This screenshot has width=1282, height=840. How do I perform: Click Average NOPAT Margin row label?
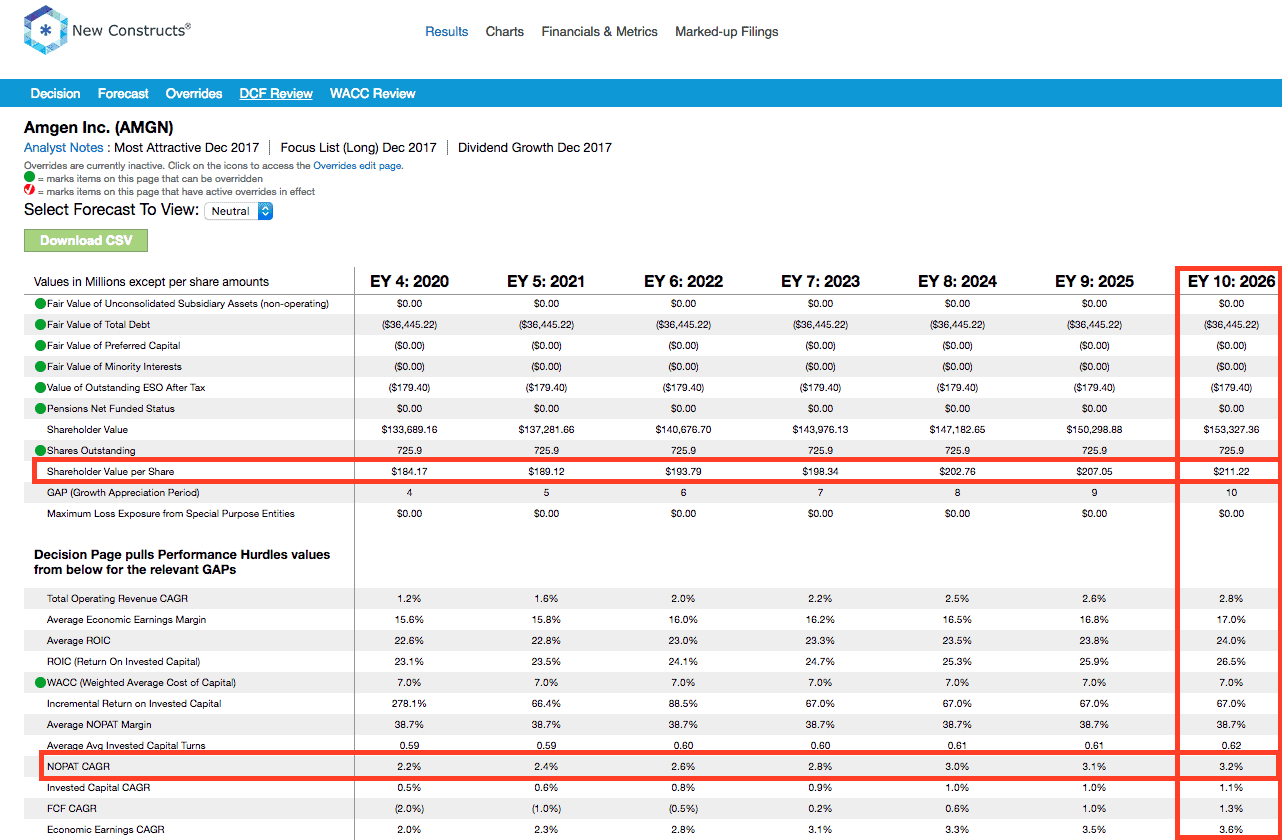coord(99,724)
